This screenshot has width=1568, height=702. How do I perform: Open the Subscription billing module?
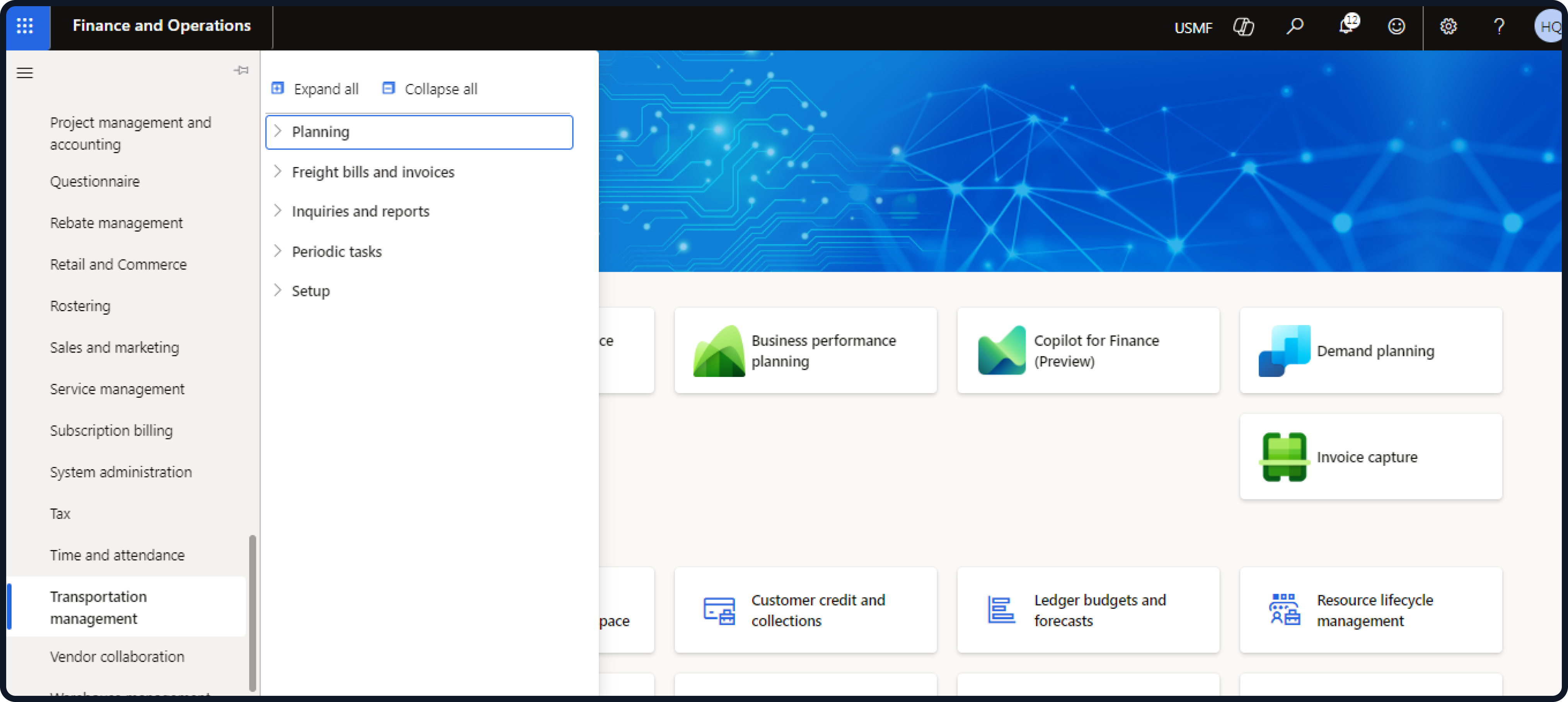click(x=111, y=431)
